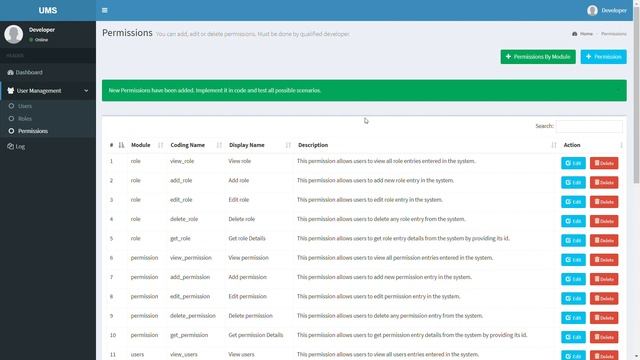The width and height of the screenshot is (640, 360).
Task: Delete the view_permission entry
Action: [x=604, y=260]
